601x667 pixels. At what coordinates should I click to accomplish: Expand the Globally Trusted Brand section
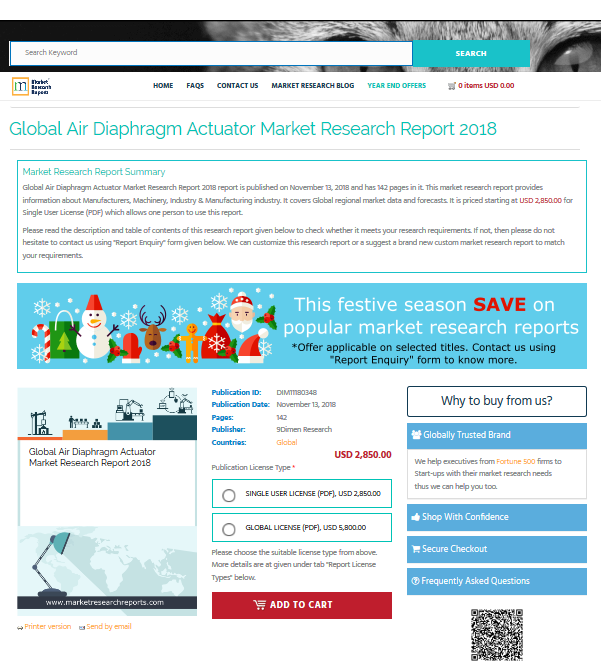coord(497,436)
